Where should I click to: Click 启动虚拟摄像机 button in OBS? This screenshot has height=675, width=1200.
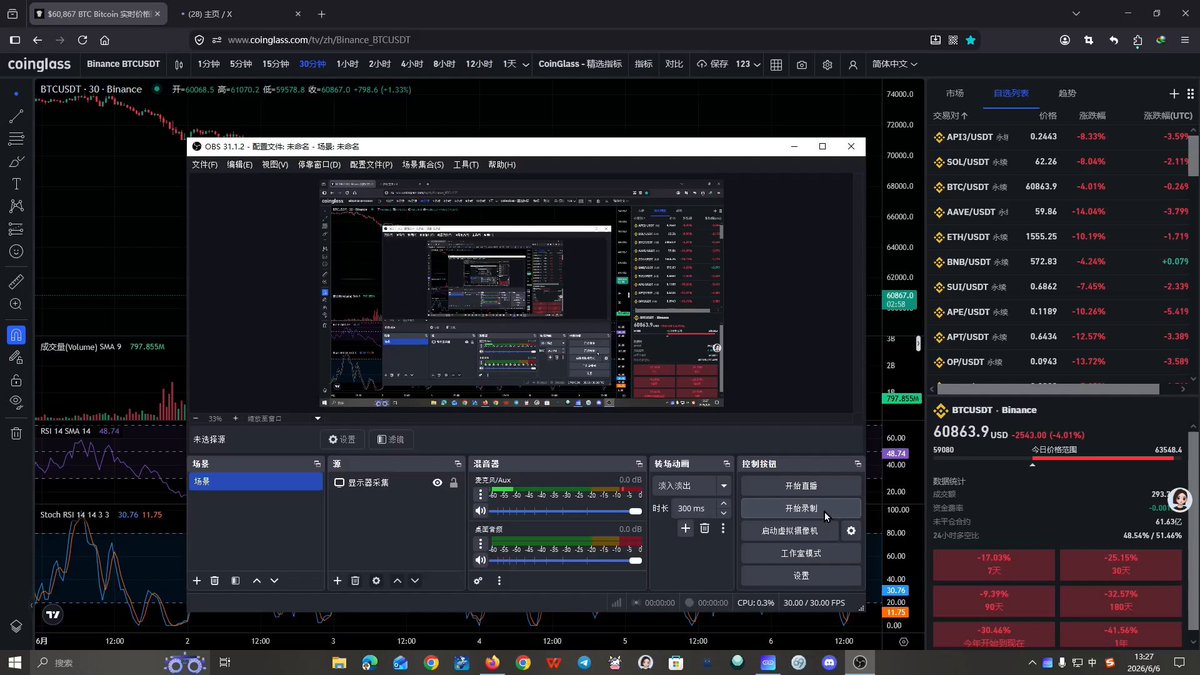[x=790, y=531]
